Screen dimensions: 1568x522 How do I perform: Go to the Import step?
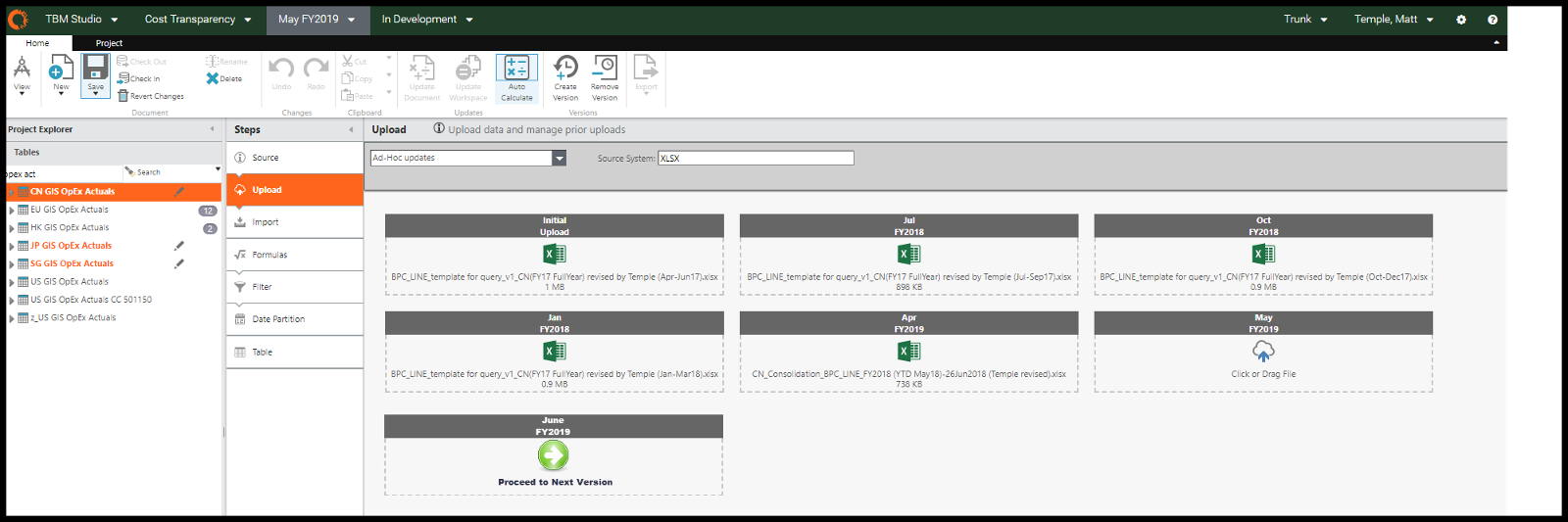tap(295, 222)
